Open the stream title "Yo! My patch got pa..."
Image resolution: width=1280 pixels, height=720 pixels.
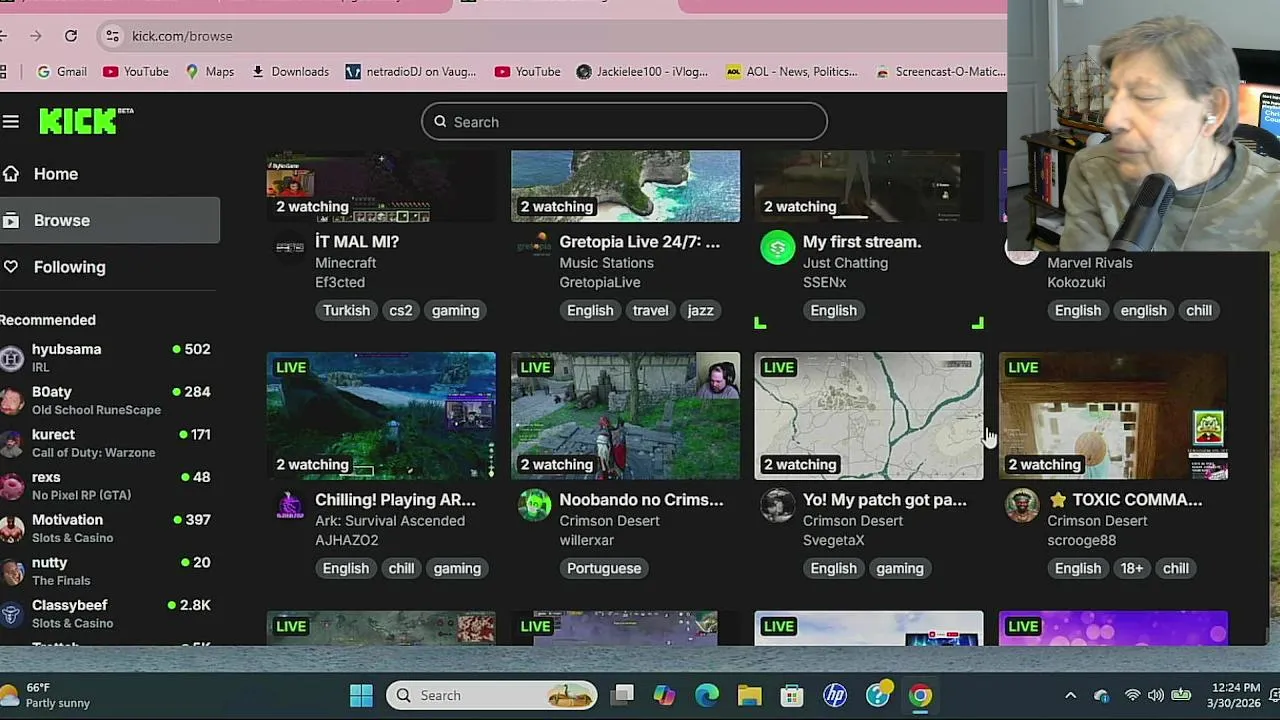[885, 500]
